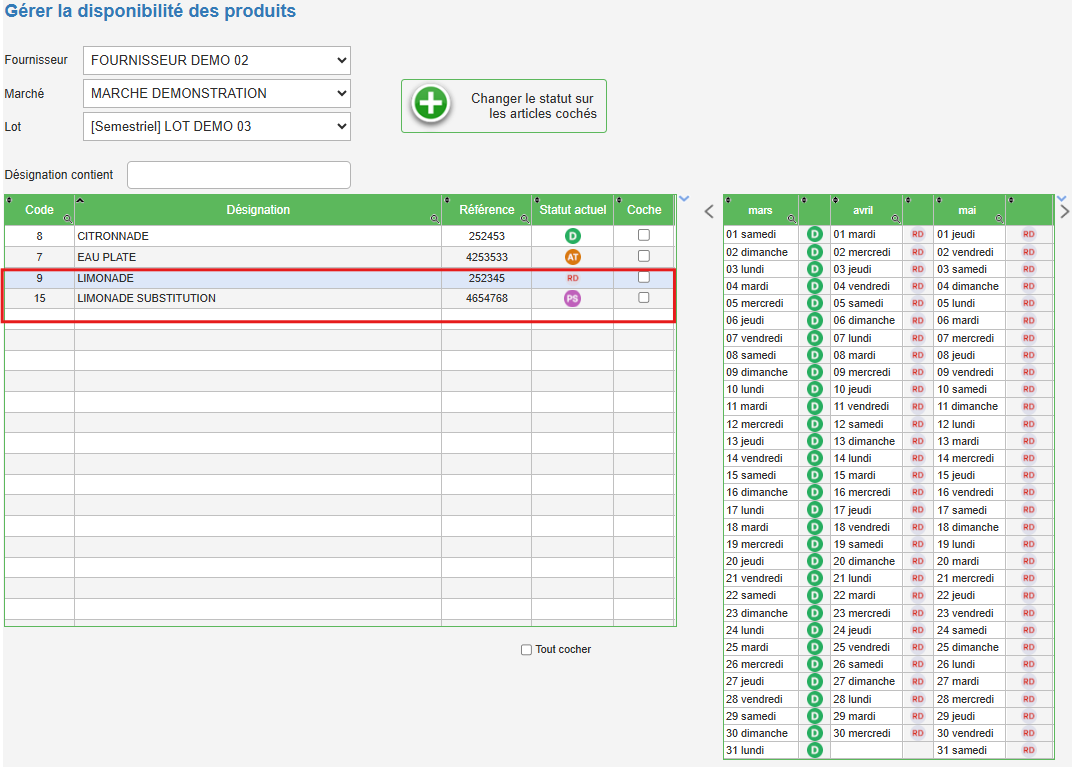Sort by Code column header
The height and width of the screenshot is (767, 1072).
point(39,210)
